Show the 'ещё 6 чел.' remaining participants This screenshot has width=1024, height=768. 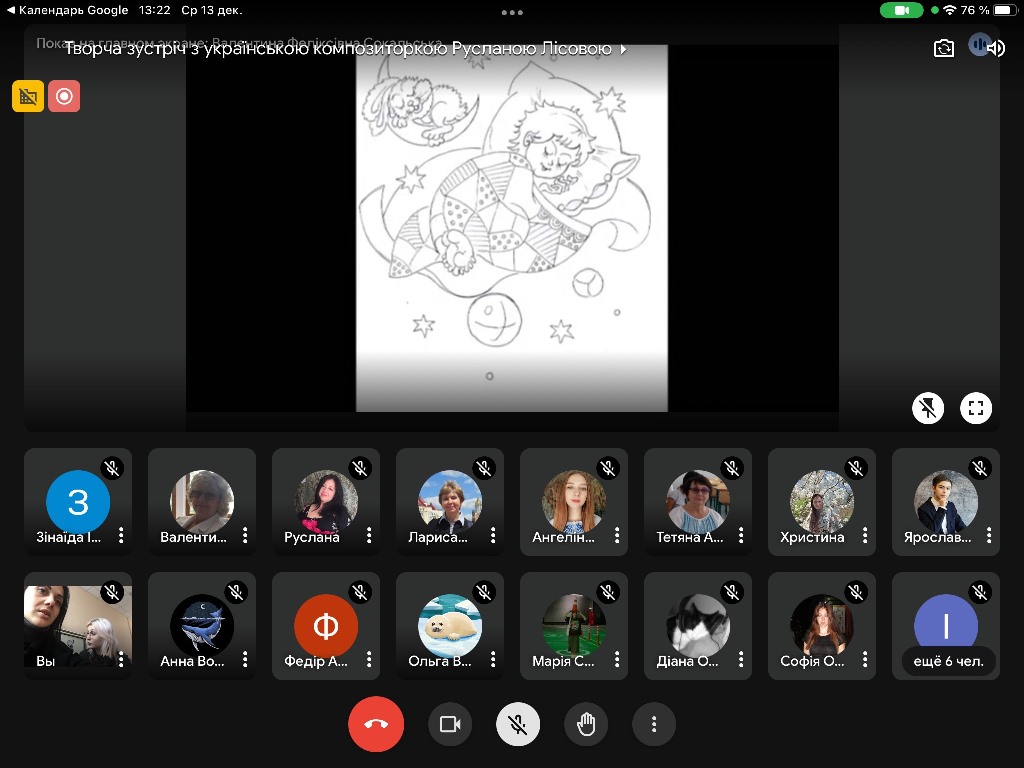click(x=946, y=661)
